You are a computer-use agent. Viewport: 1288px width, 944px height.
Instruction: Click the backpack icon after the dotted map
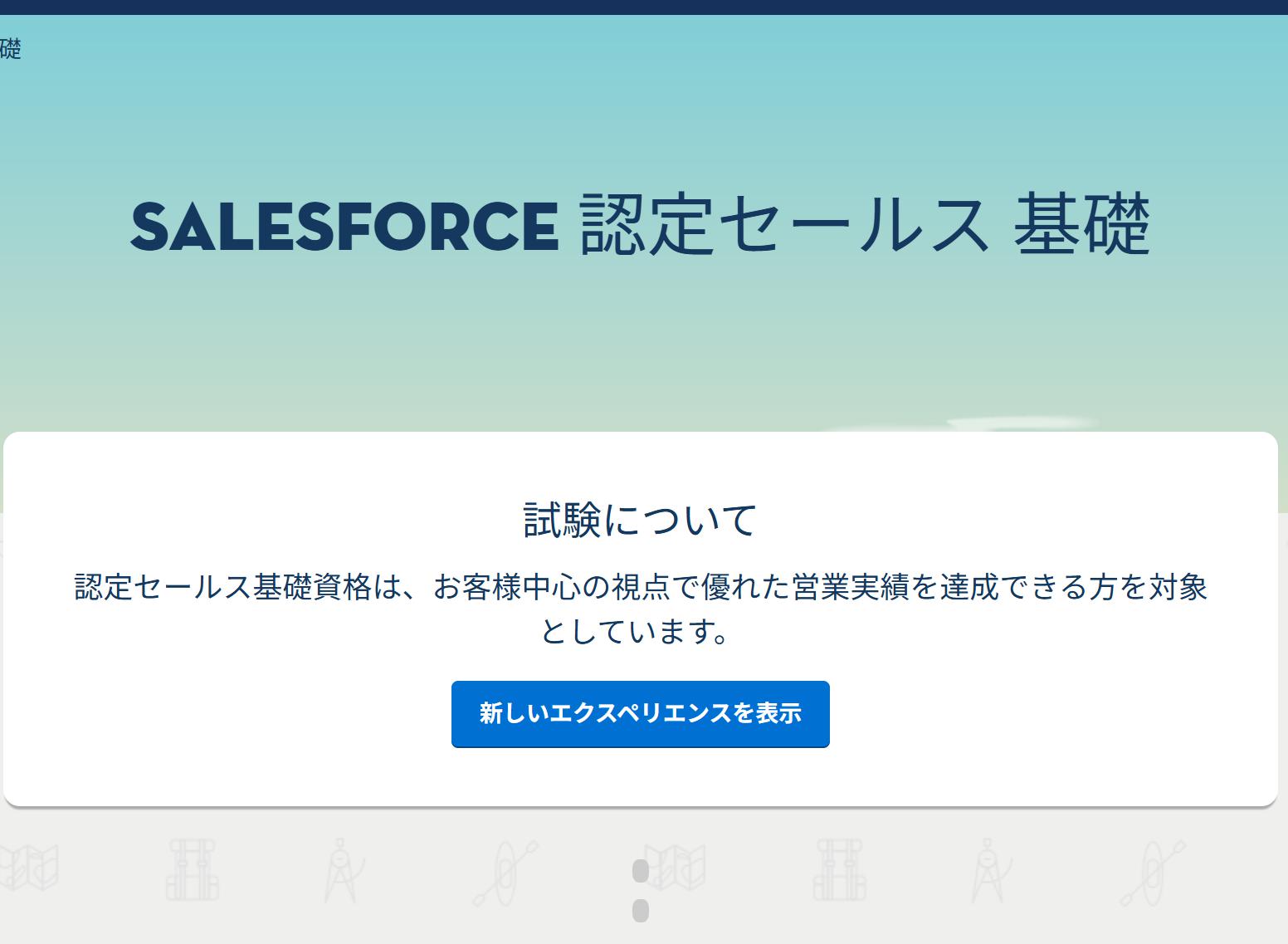(x=839, y=870)
